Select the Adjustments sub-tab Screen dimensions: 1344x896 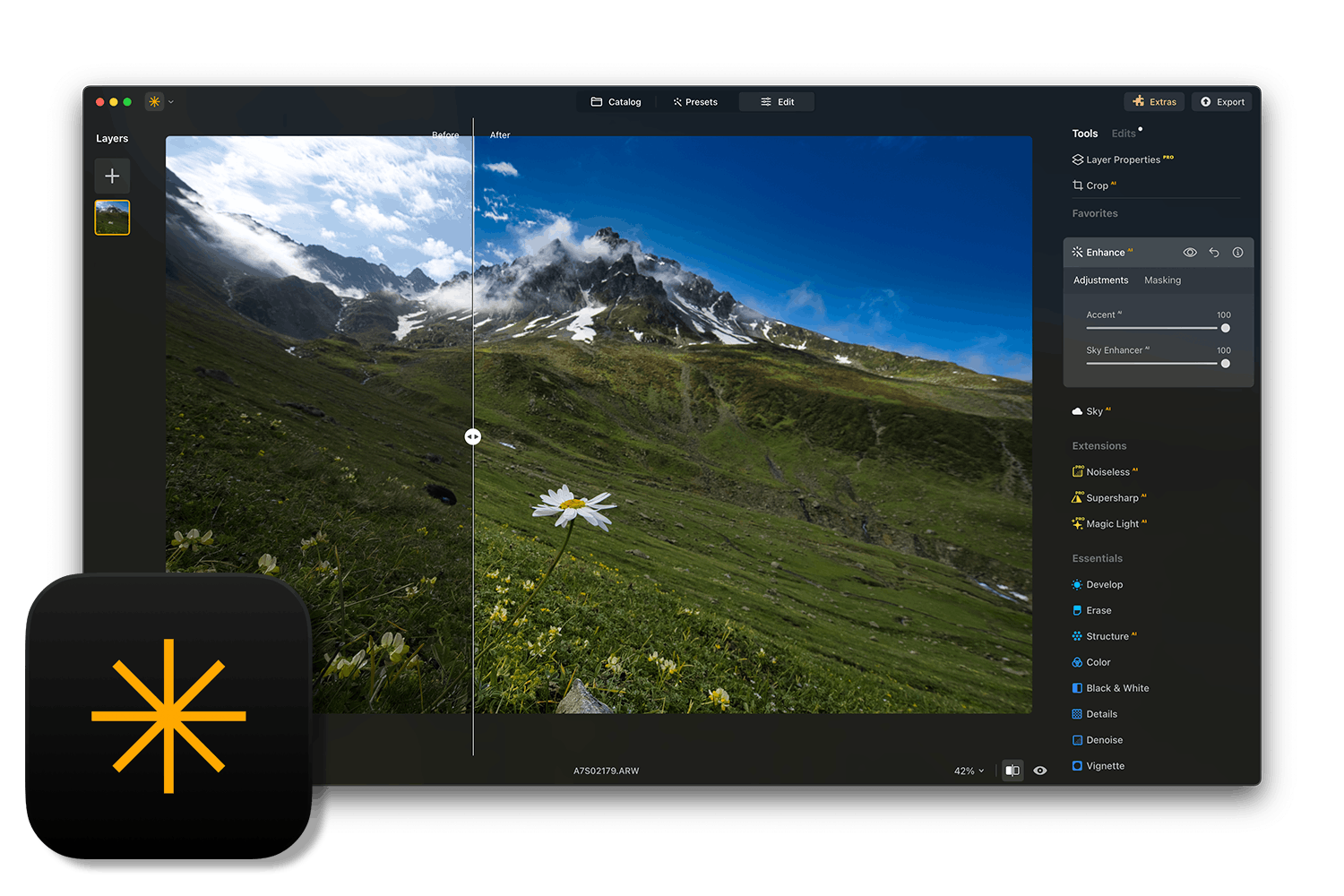tap(1101, 280)
